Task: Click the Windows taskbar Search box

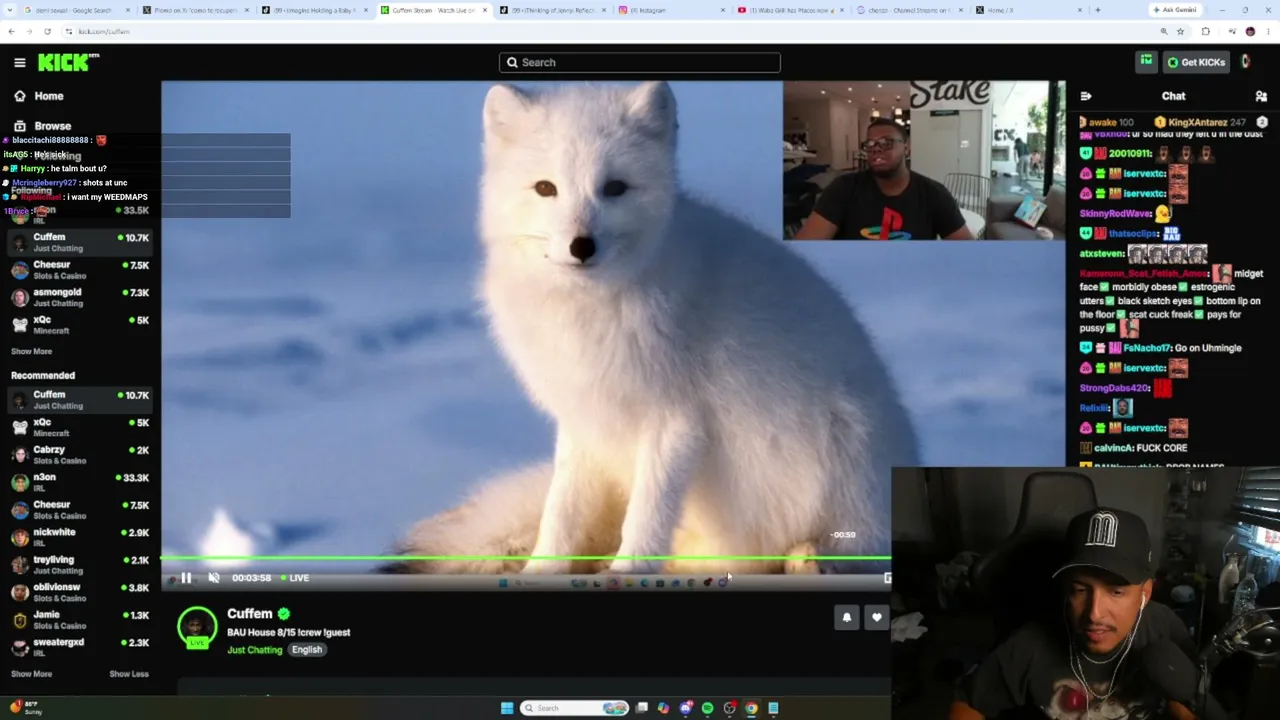Action: (x=575, y=708)
